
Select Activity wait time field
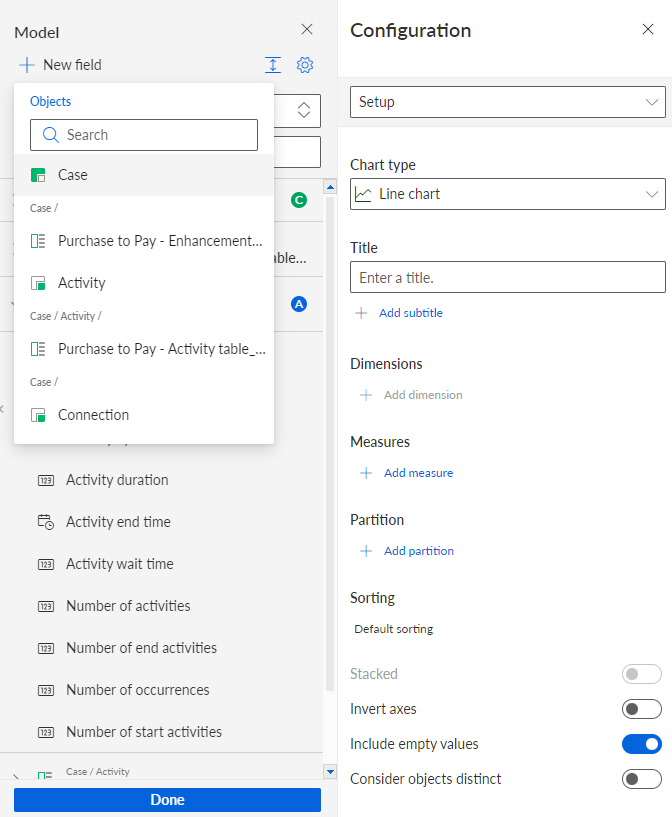[120, 564]
